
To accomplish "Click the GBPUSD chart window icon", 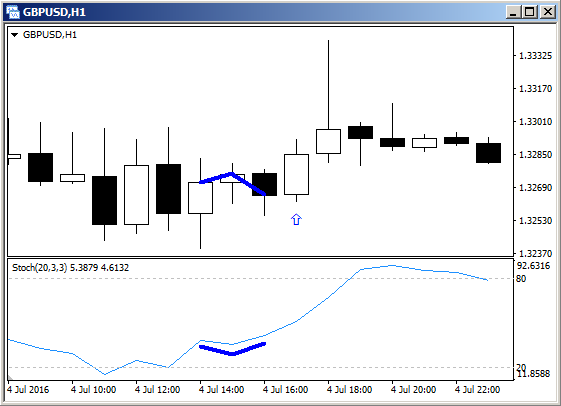I will tap(13, 12).
